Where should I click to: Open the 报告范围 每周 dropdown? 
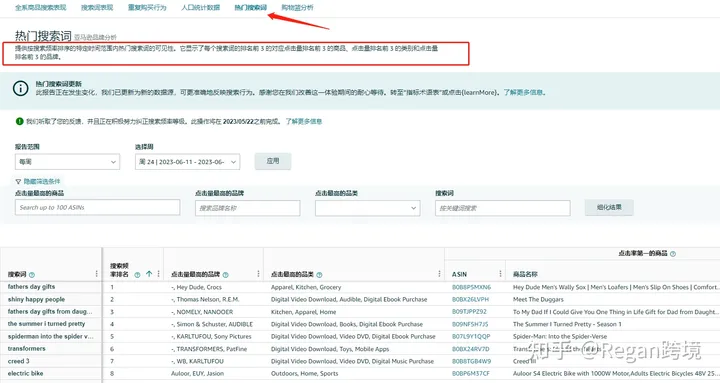[x=68, y=162]
